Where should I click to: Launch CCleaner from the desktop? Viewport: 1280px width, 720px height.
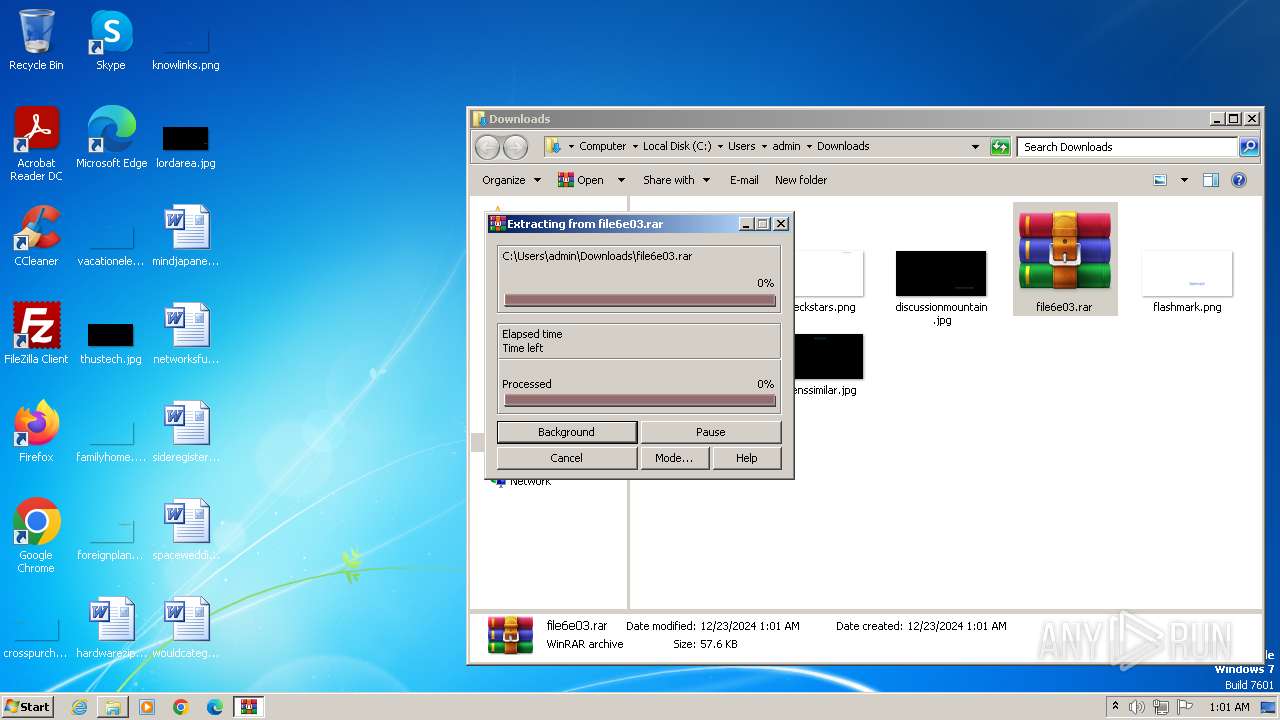click(x=36, y=236)
